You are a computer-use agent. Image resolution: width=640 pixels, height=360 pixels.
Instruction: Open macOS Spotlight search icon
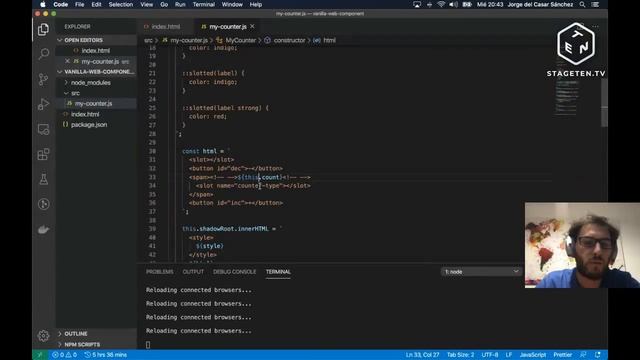pyautogui.click(x=582, y=4)
